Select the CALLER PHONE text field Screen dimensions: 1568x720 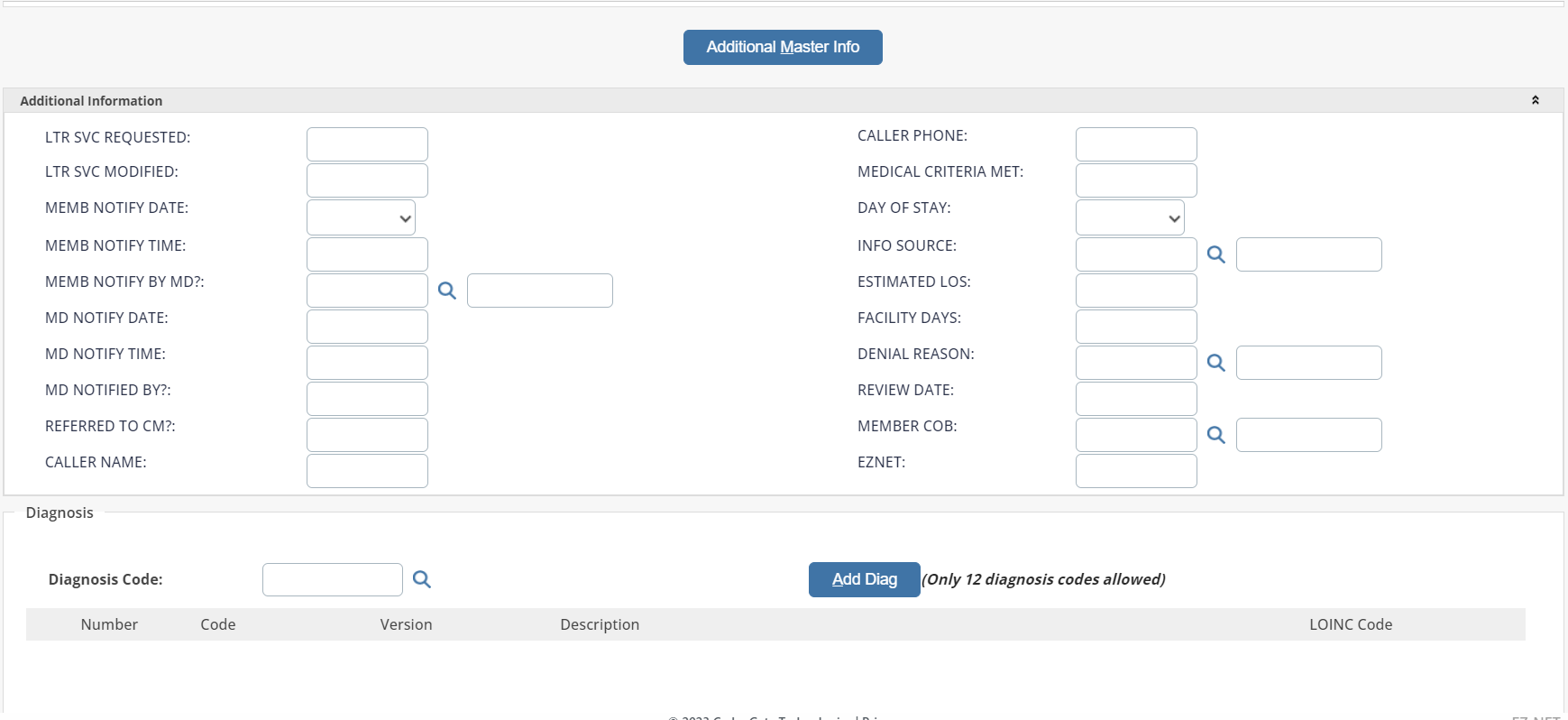[x=1136, y=144]
